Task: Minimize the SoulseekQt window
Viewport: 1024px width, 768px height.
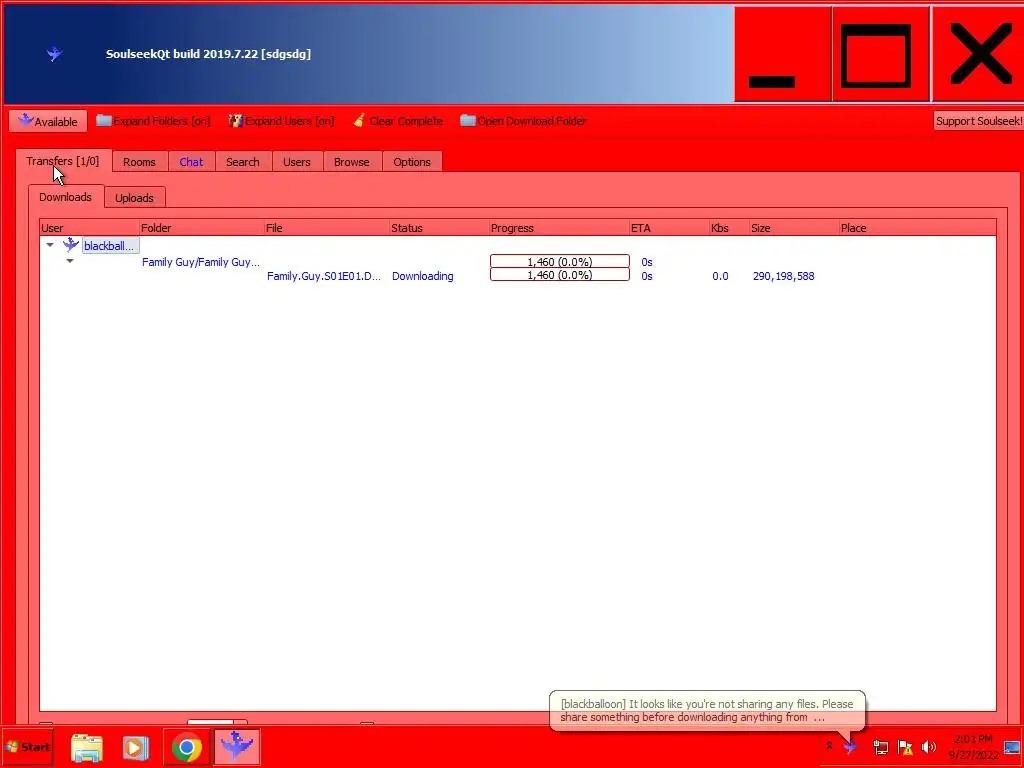Action: (782, 54)
